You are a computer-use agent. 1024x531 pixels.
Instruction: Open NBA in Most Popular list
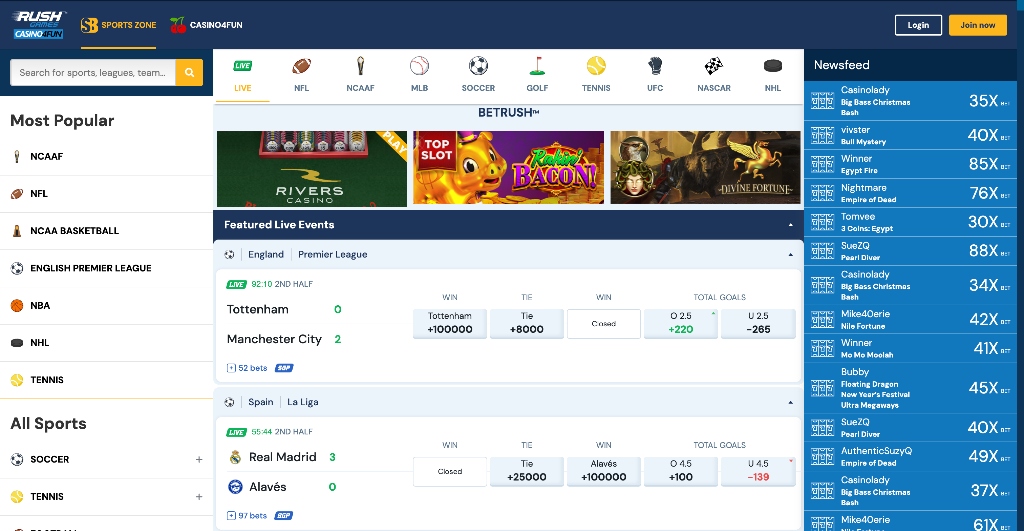[106, 306]
